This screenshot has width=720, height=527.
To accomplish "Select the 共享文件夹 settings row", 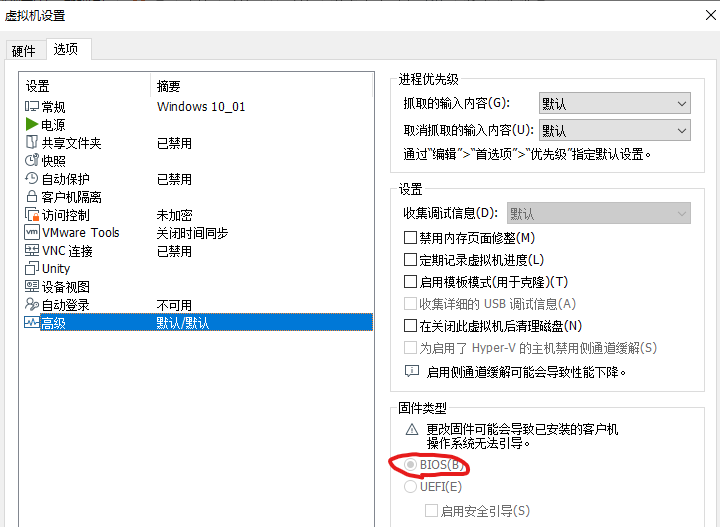I will (198, 143).
